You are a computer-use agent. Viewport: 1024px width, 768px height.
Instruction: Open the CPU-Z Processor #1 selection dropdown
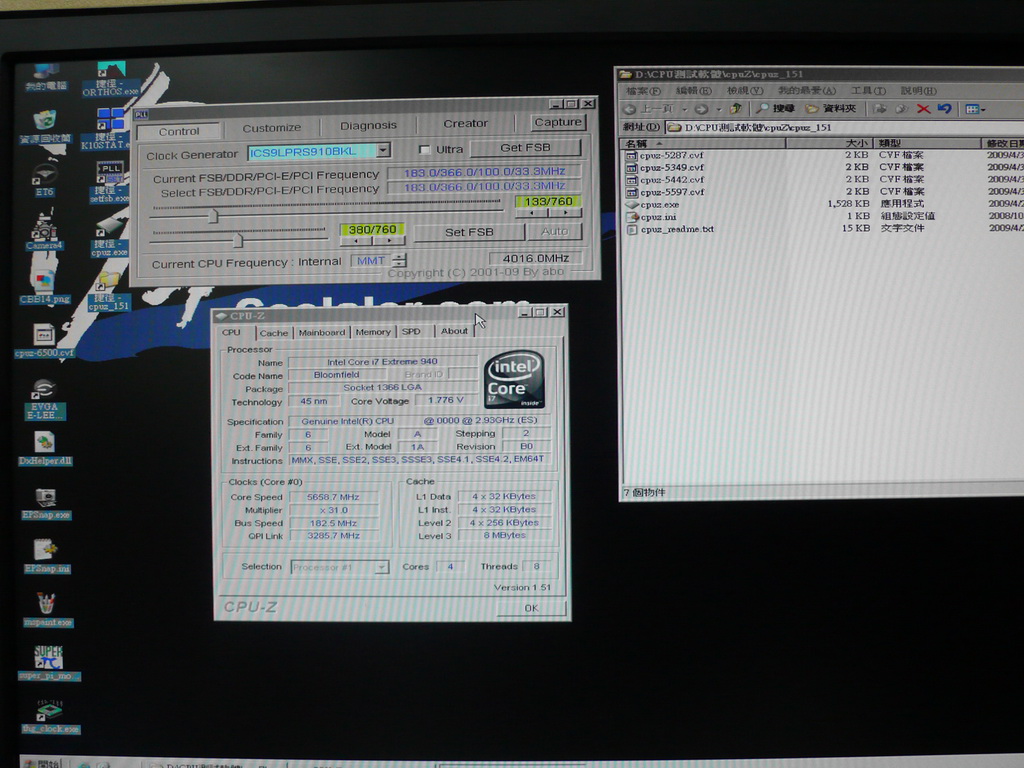click(x=381, y=567)
